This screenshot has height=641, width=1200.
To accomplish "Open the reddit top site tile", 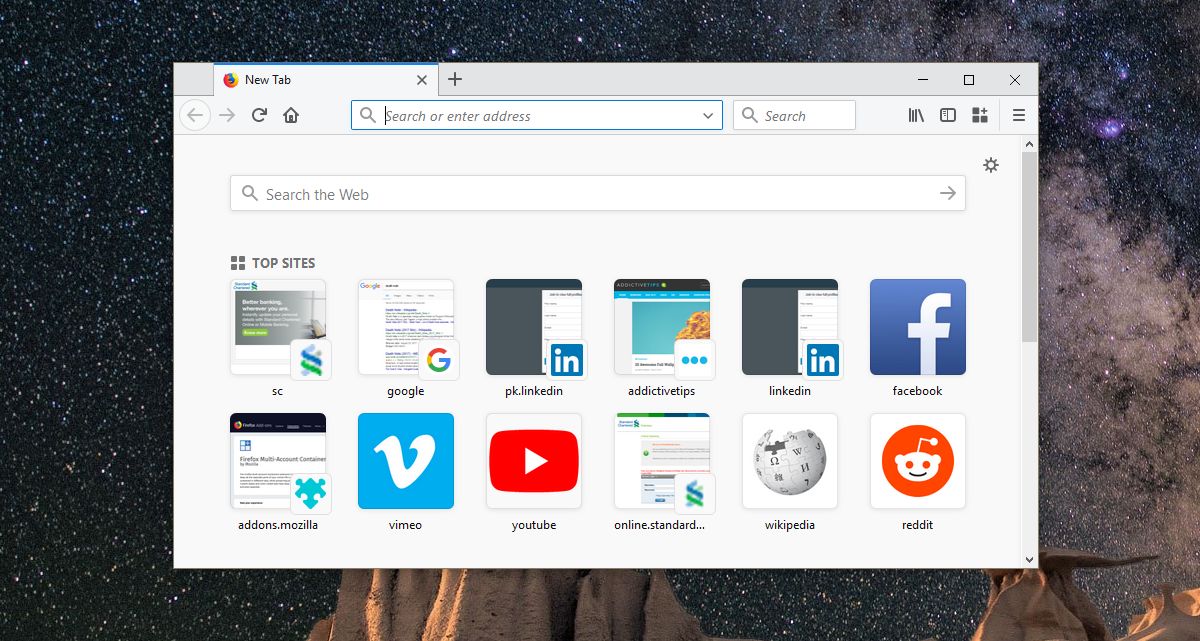I will pos(918,461).
